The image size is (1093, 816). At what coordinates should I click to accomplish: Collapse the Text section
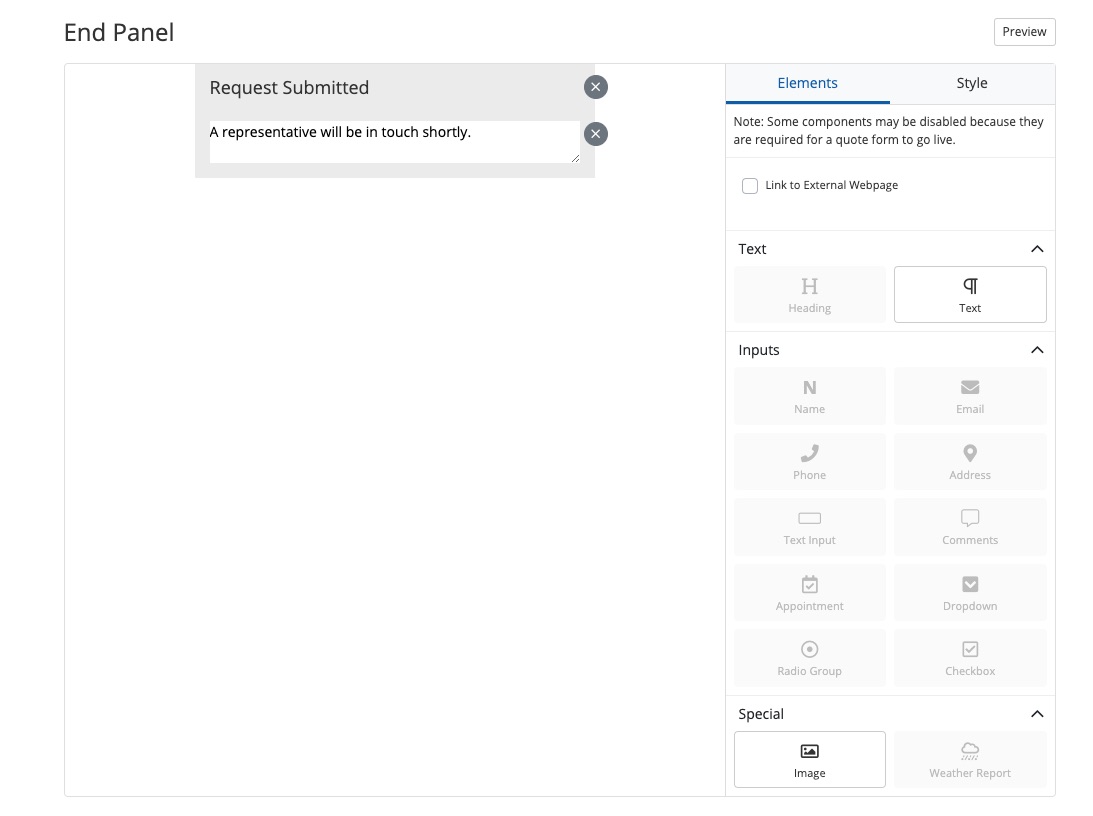tap(1036, 249)
